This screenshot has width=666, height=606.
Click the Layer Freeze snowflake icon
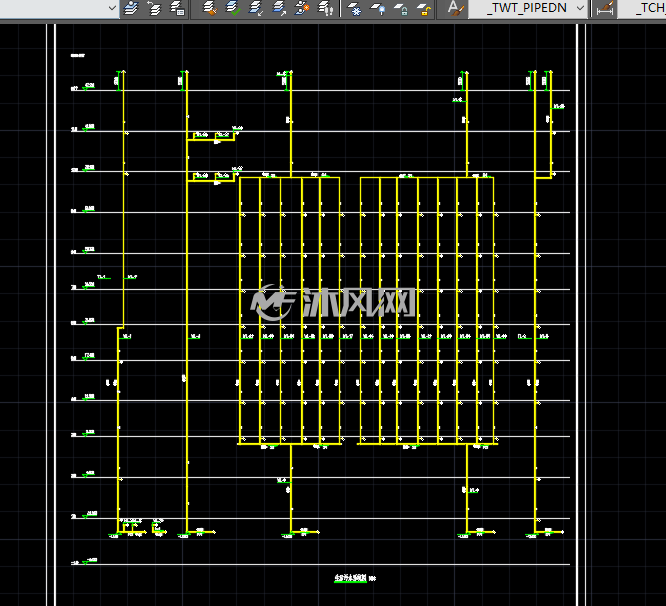354,8
